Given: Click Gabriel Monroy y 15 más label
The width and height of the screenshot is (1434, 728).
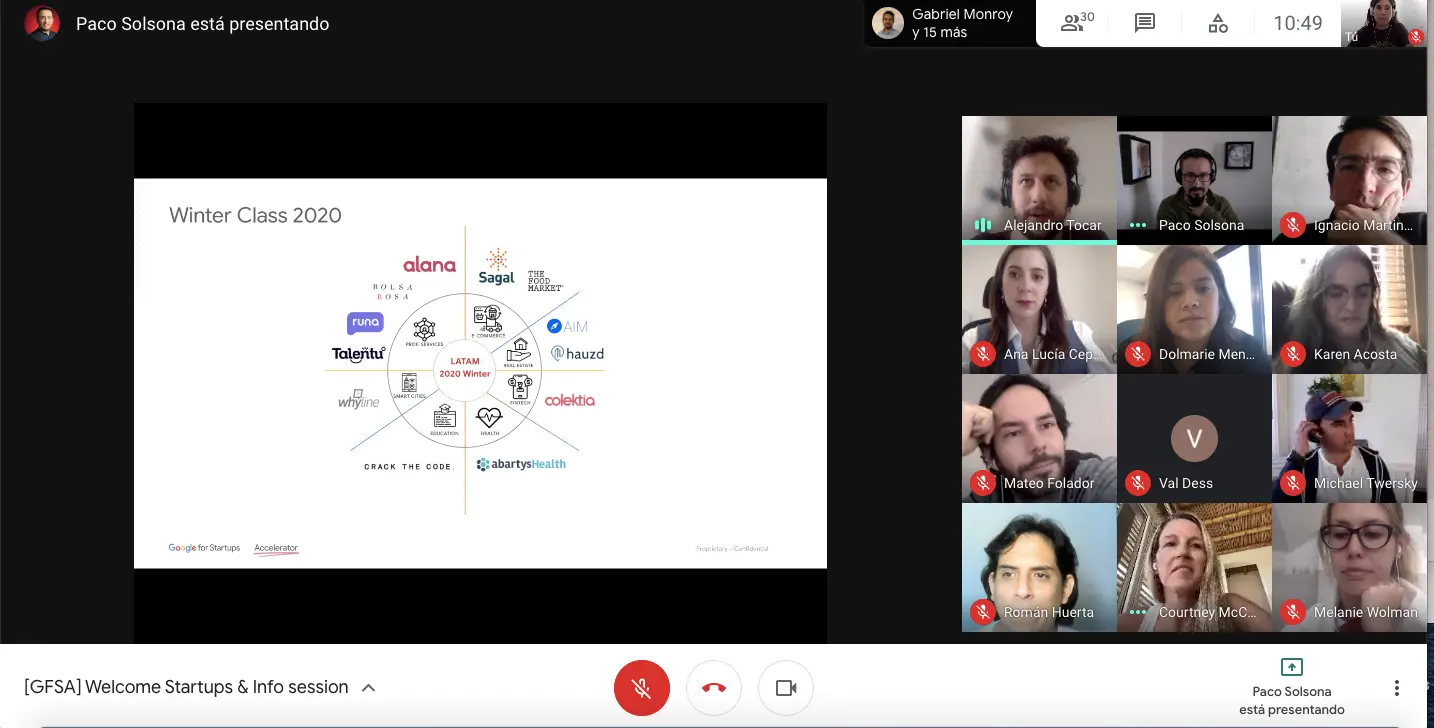Looking at the screenshot, I should tap(962, 23).
